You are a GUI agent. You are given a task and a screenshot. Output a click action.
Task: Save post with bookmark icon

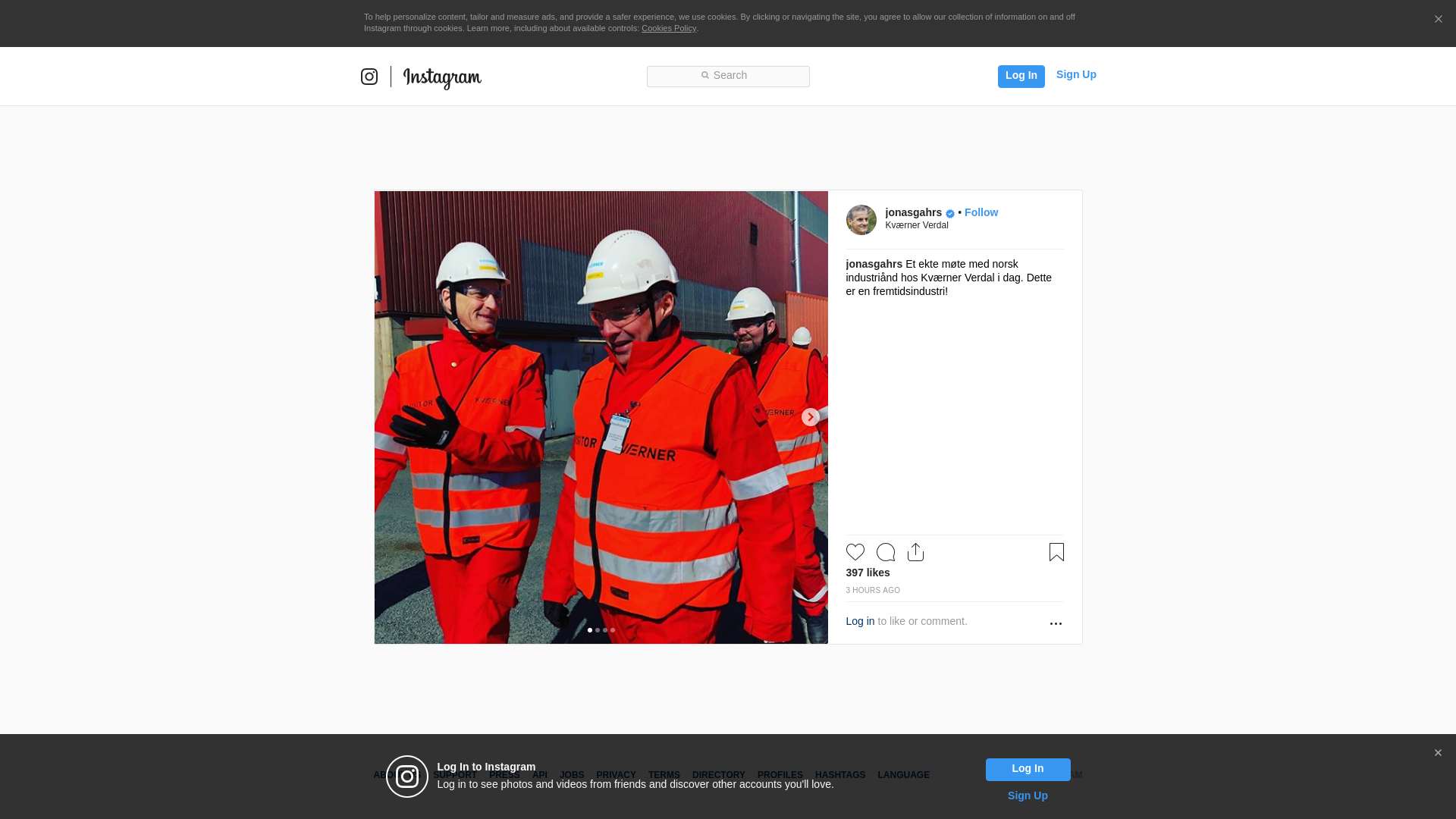pyautogui.click(x=1056, y=552)
